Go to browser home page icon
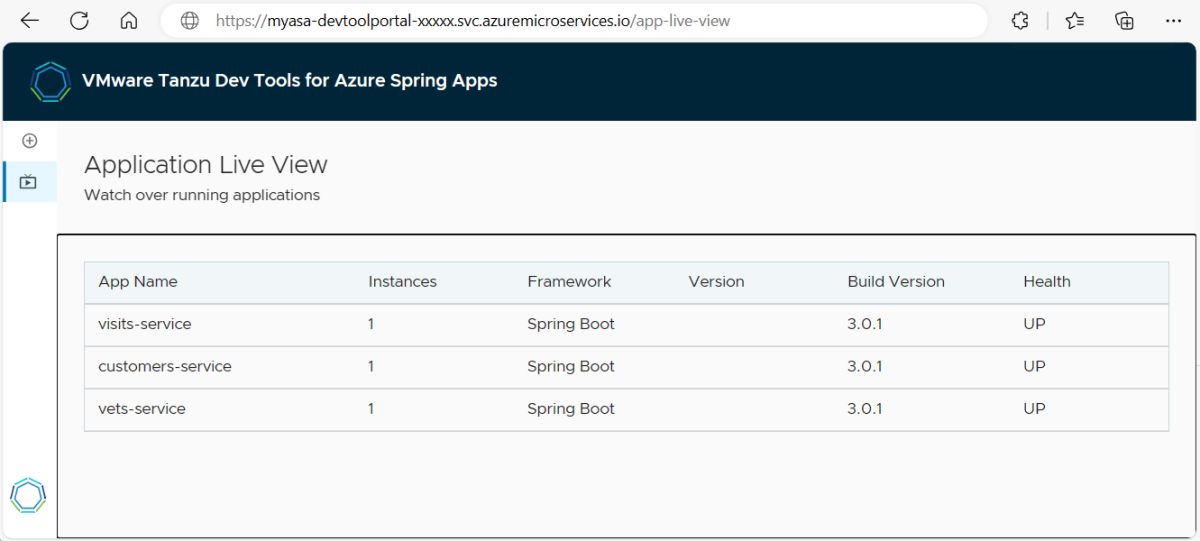 tap(128, 21)
